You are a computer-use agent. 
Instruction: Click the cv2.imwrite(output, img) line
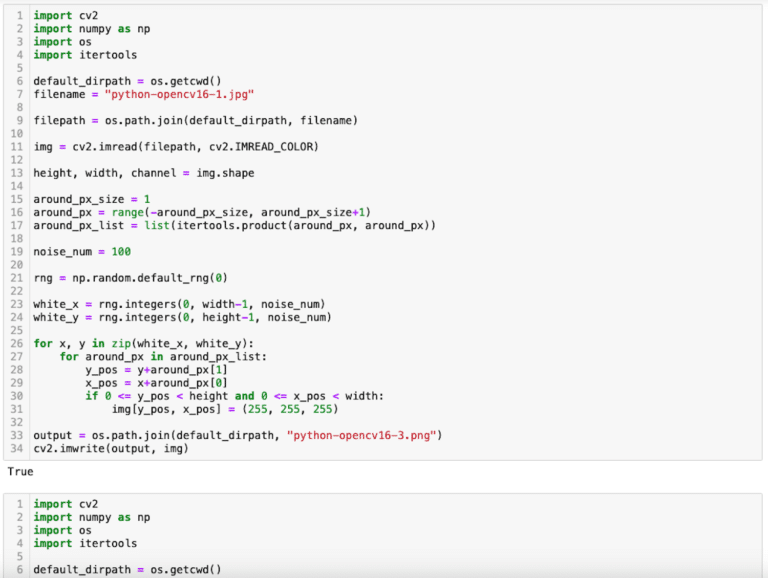coord(109,447)
